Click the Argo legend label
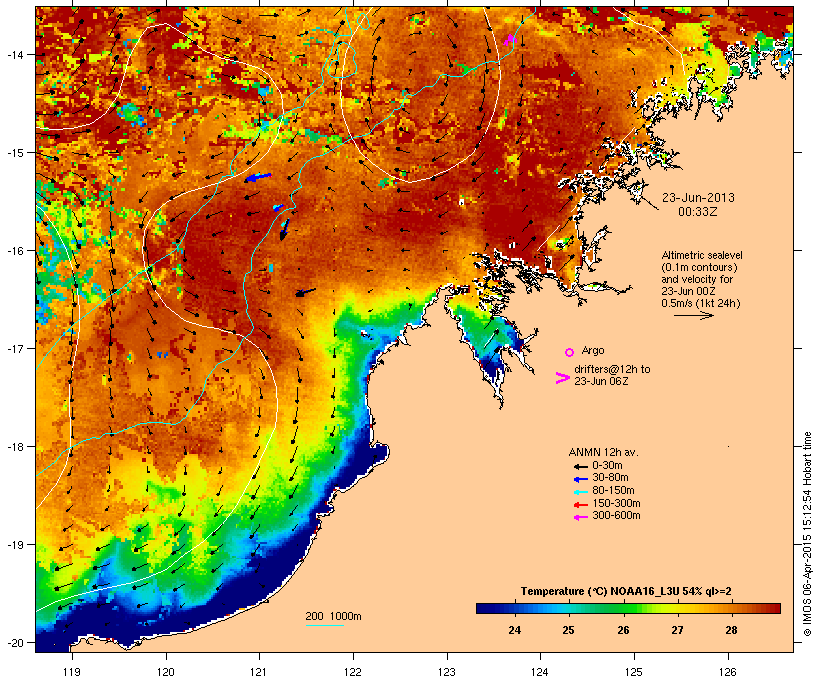 593,350
